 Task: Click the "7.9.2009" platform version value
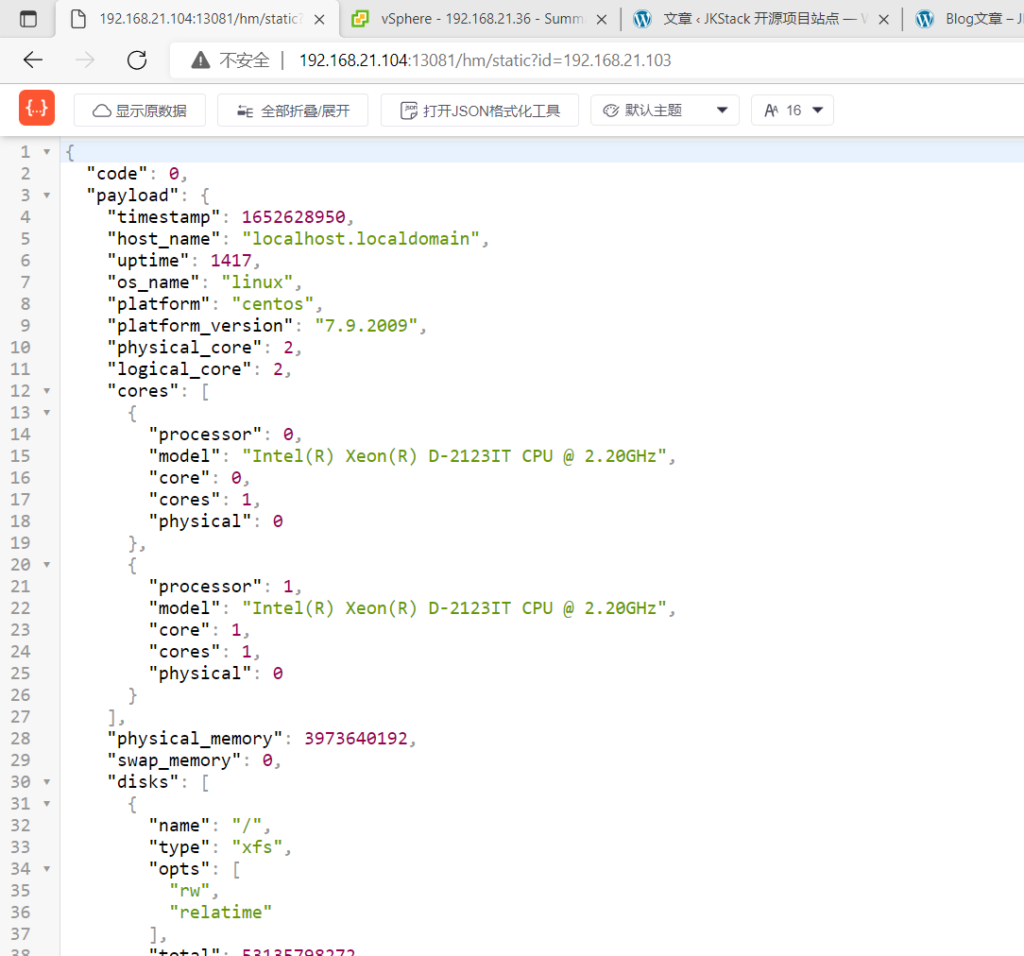[366, 326]
